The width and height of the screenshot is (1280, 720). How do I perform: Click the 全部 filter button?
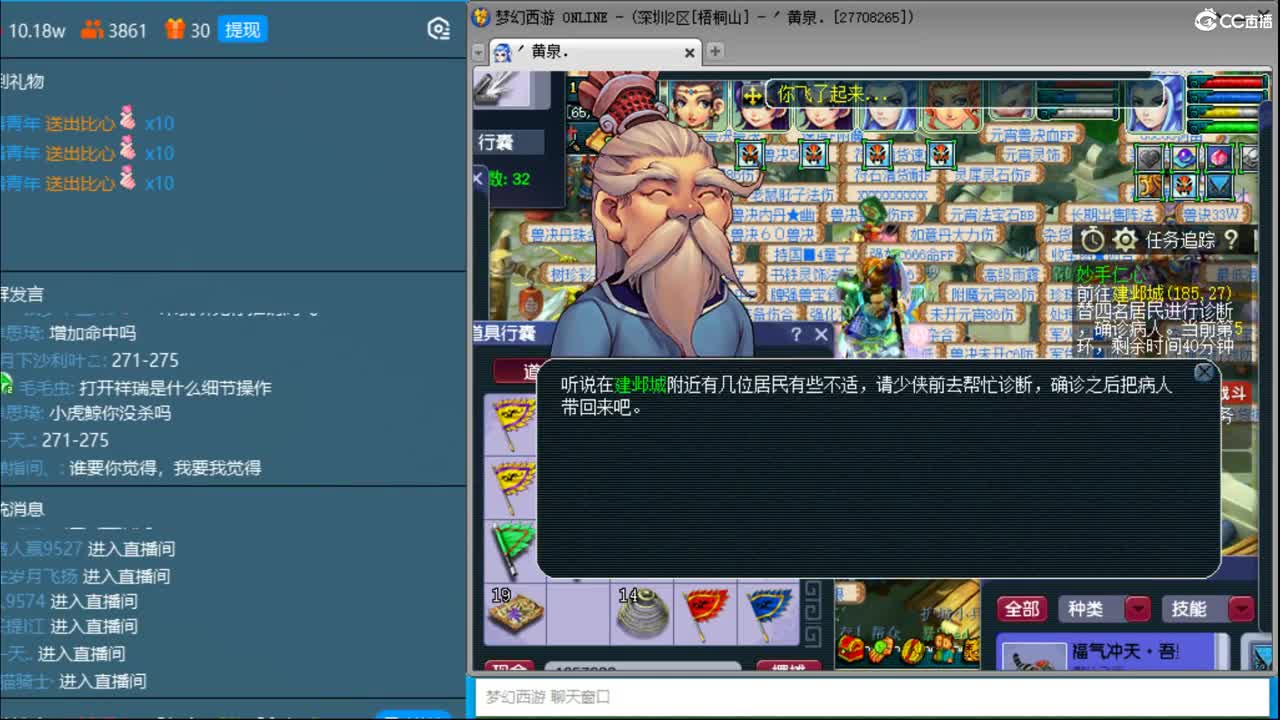(x=1021, y=609)
